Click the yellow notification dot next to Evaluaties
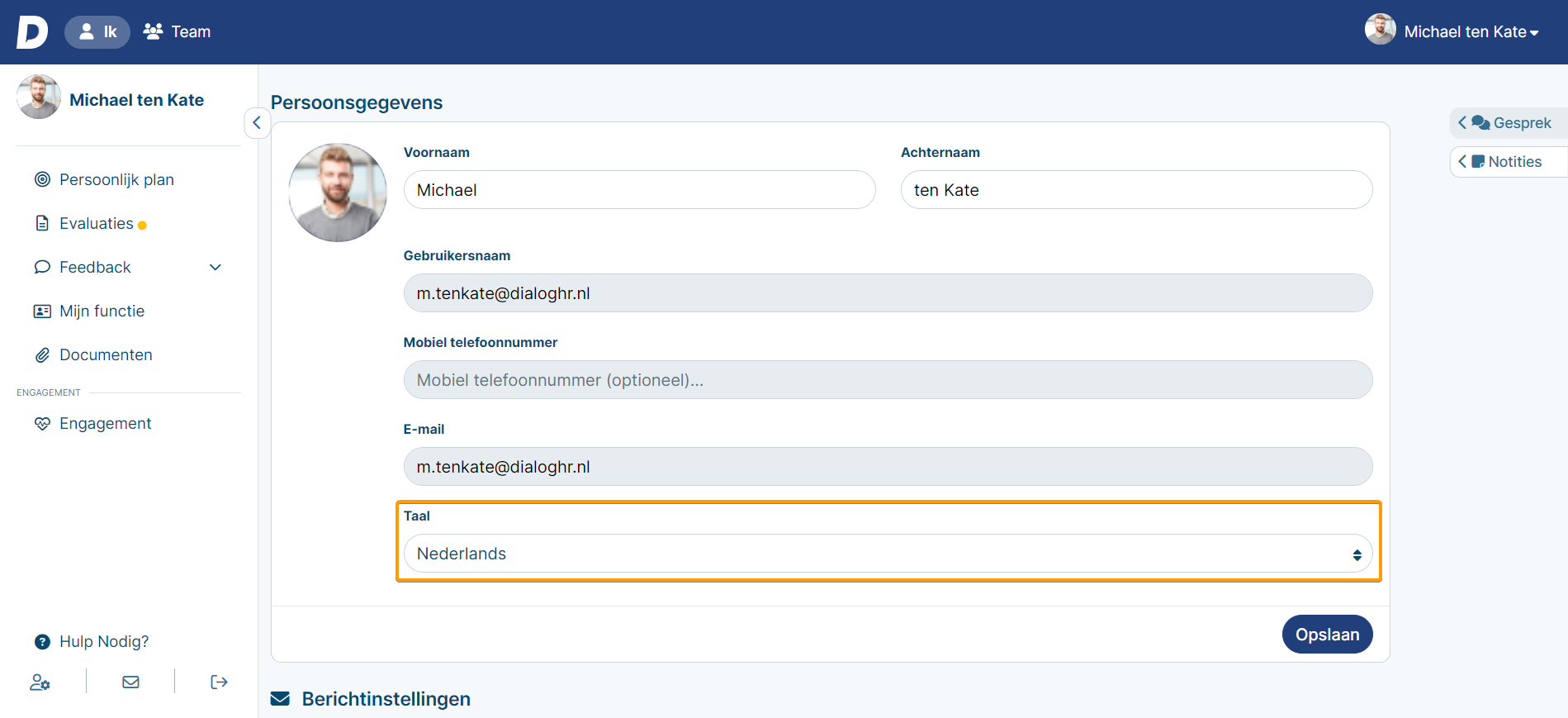This screenshot has width=1568, height=718. pyautogui.click(x=142, y=225)
